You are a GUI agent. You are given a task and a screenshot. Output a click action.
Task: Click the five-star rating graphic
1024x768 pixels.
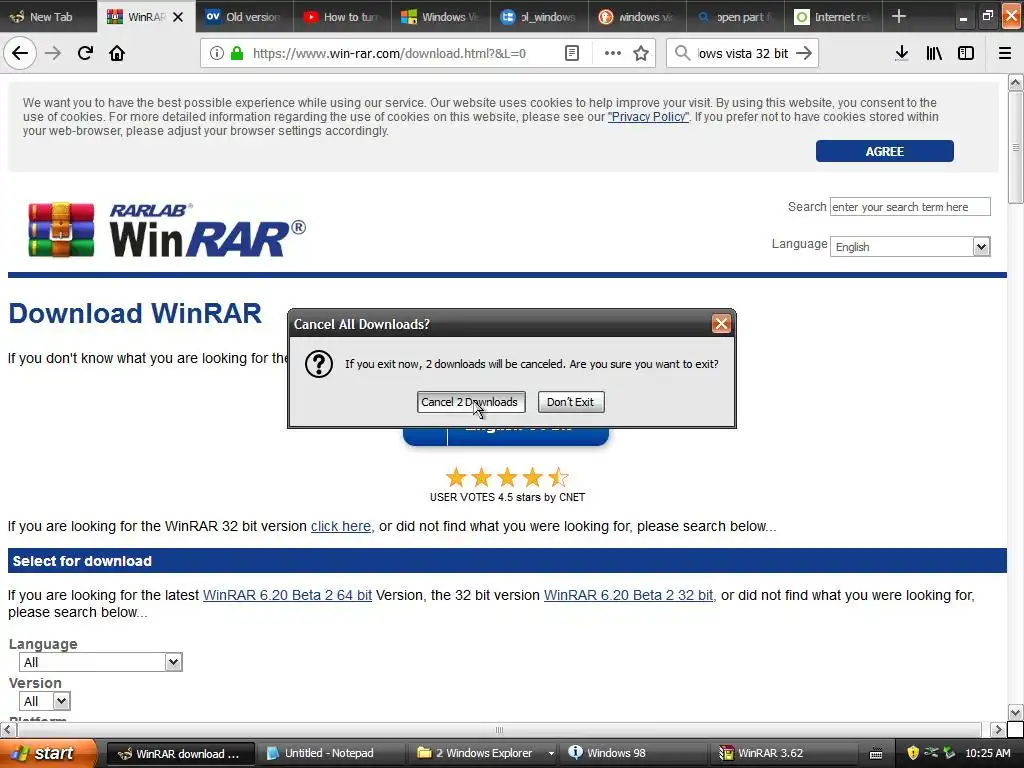click(x=507, y=477)
